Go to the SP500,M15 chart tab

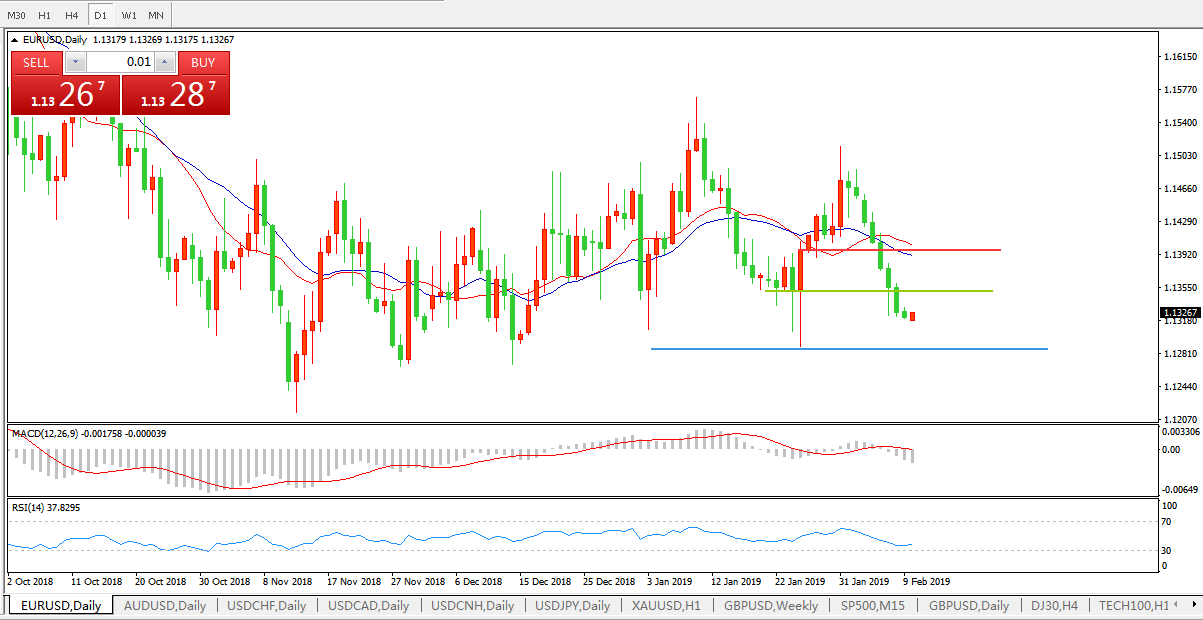point(871,605)
